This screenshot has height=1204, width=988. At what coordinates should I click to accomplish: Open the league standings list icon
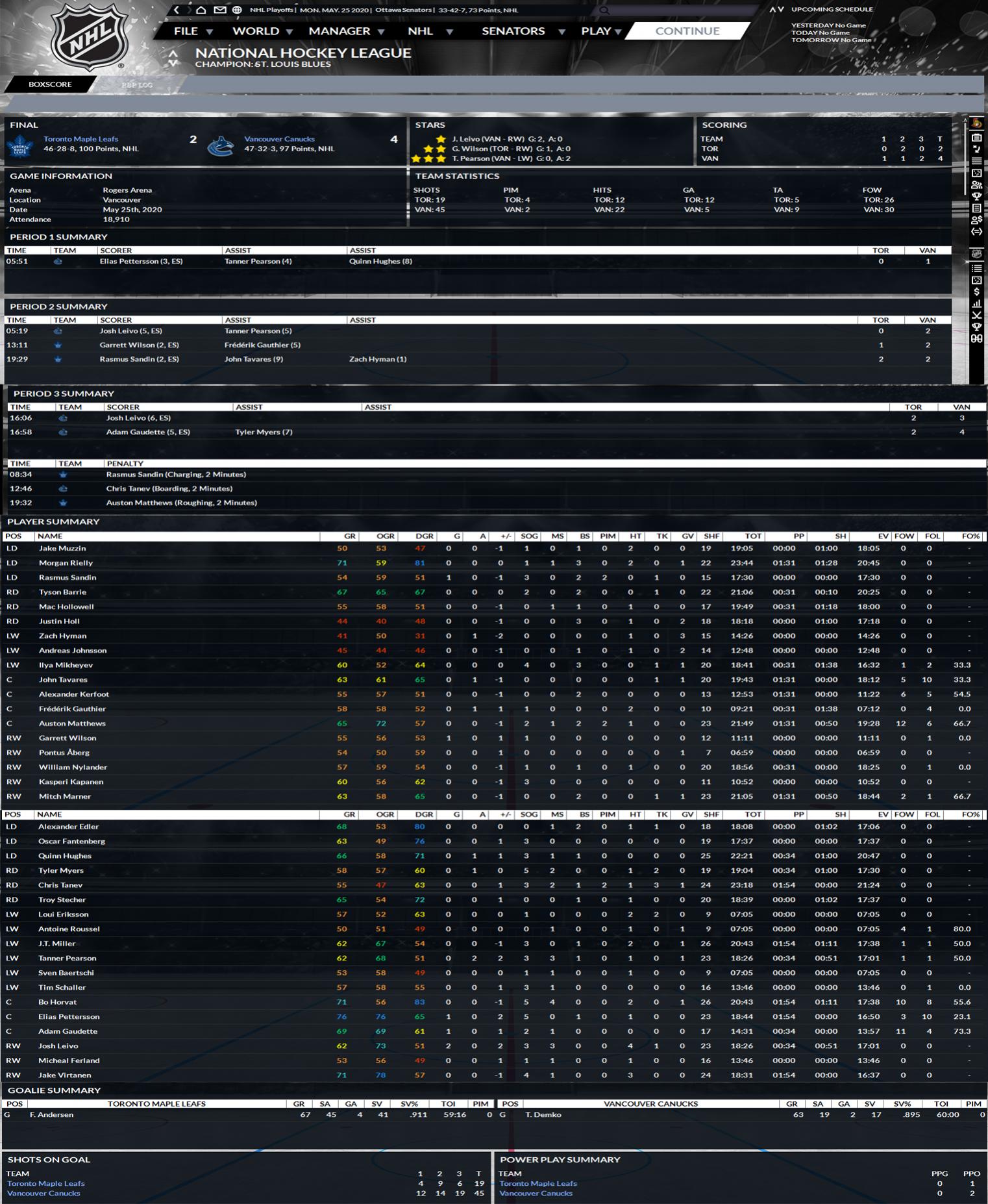[x=976, y=268]
